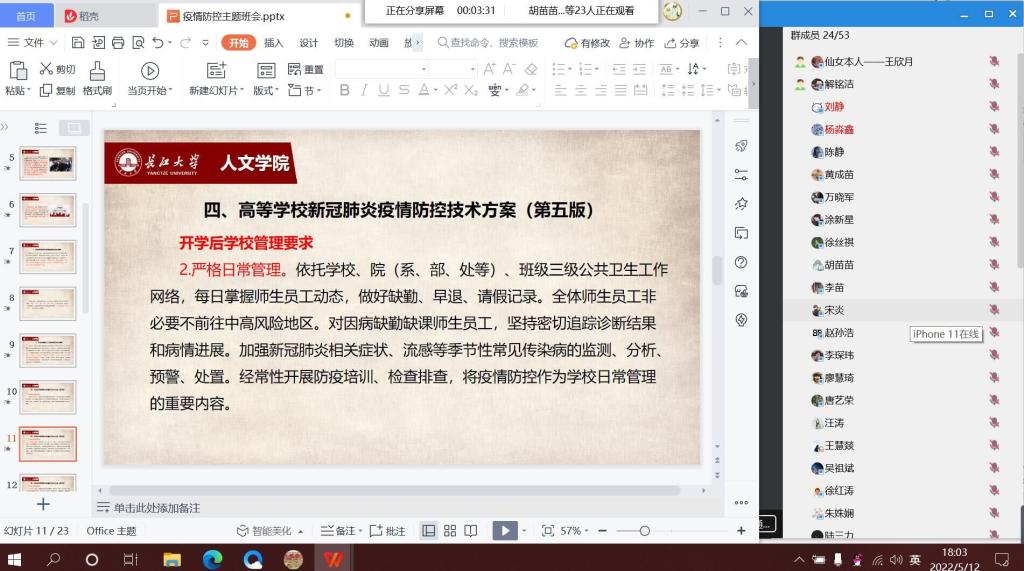This screenshot has width=1024, height=571.
Task: Toggle Italic text formatting
Action: tap(364, 90)
